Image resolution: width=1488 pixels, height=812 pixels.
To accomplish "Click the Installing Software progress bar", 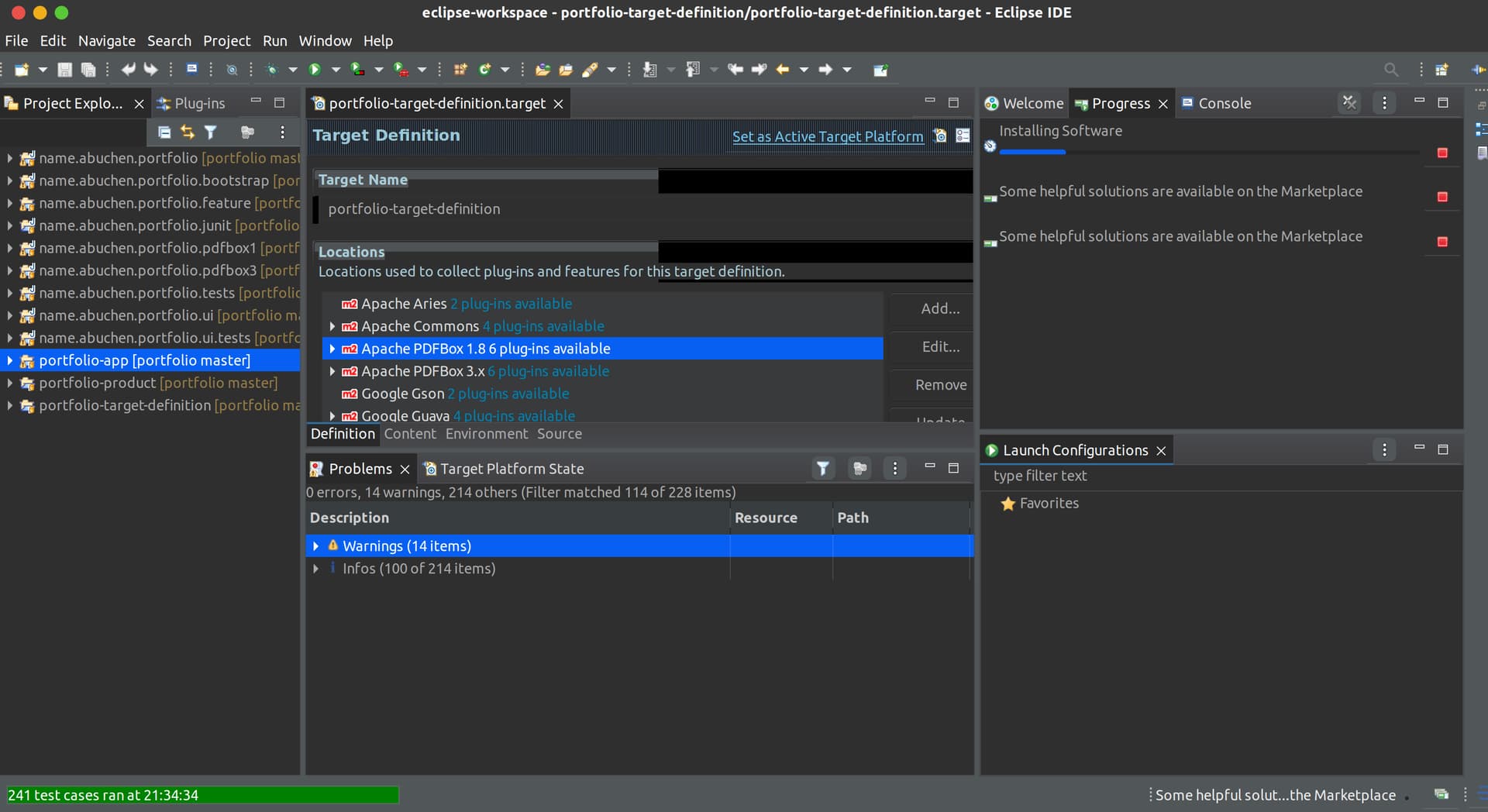I will click(x=1209, y=153).
